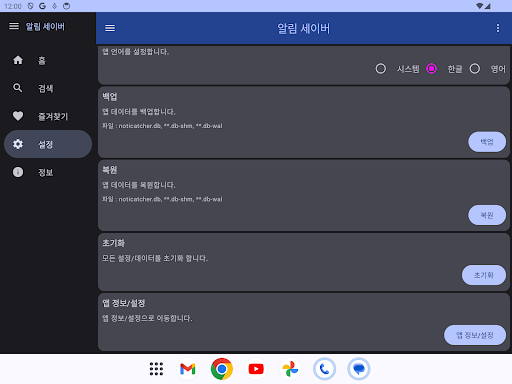Image resolution: width=512 pixels, height=384 pixels.
Task: Tap the Wi-Fi signal status icon
Action: tap(480, 6)
